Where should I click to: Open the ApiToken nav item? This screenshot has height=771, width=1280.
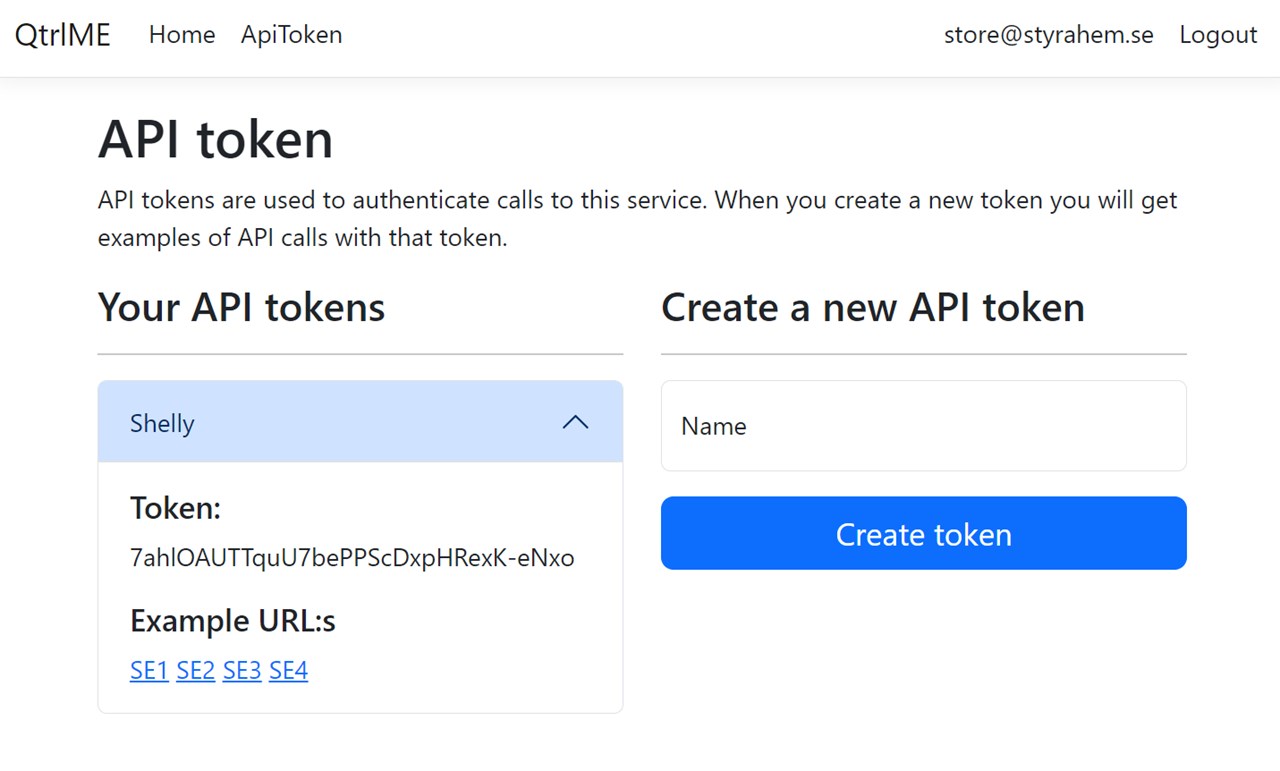click(291, 35)
